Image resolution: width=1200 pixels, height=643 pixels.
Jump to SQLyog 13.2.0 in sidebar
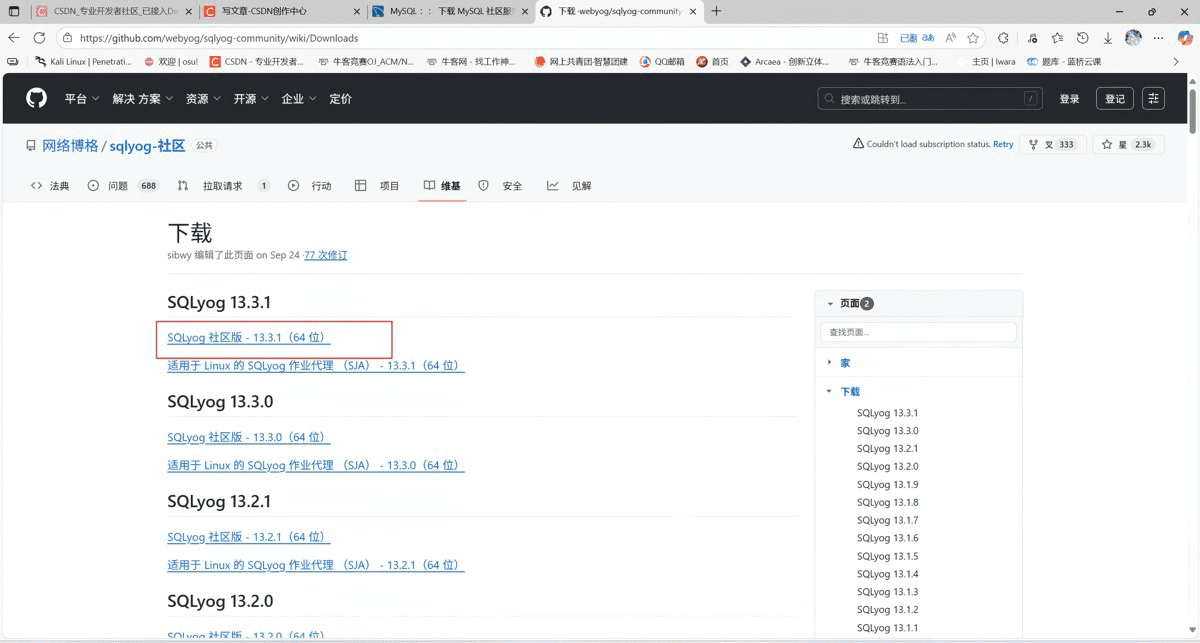(x=887, y=466)
